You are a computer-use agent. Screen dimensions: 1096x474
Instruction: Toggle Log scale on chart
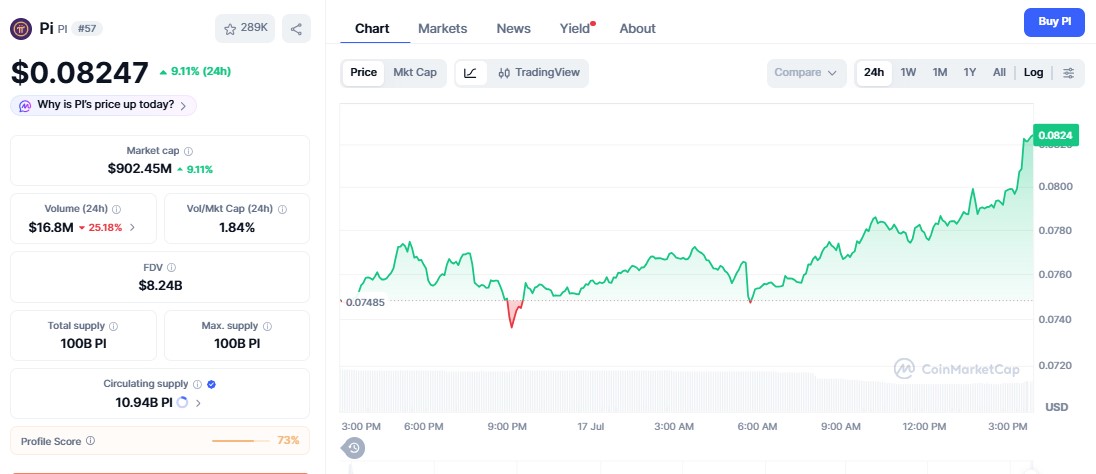point(1033,73)
